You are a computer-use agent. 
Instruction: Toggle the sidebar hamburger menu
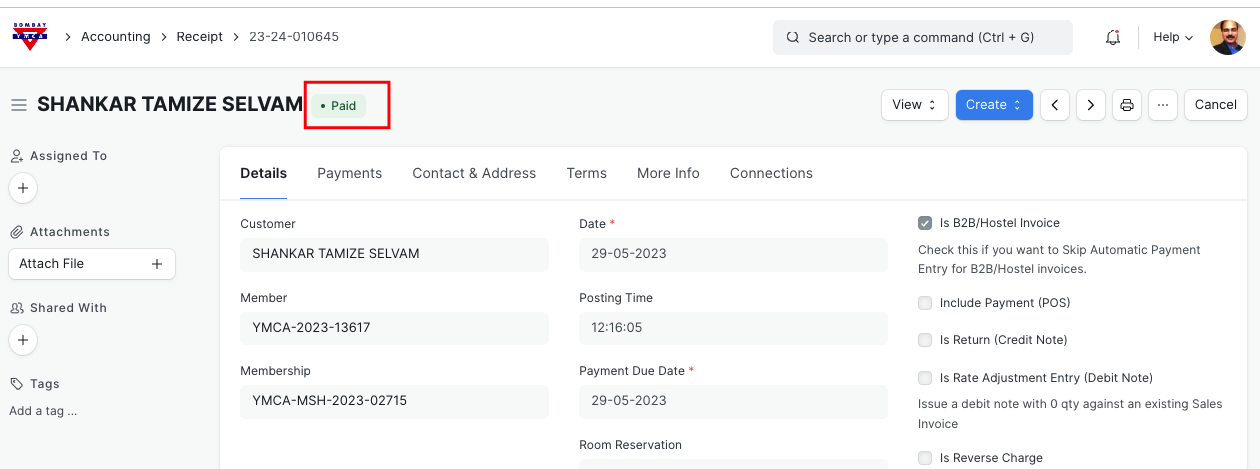tap(19, 105)
